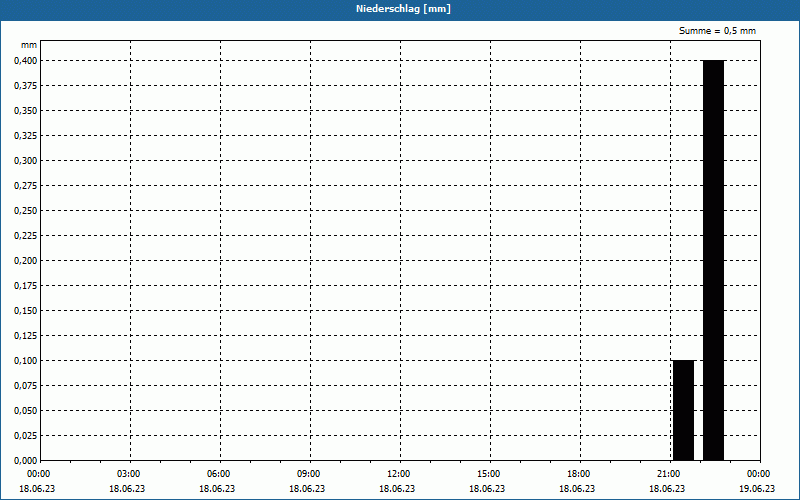Click the 09:00 time label
The height and width of the screenshot is (500, 800).
click(309, 474)
